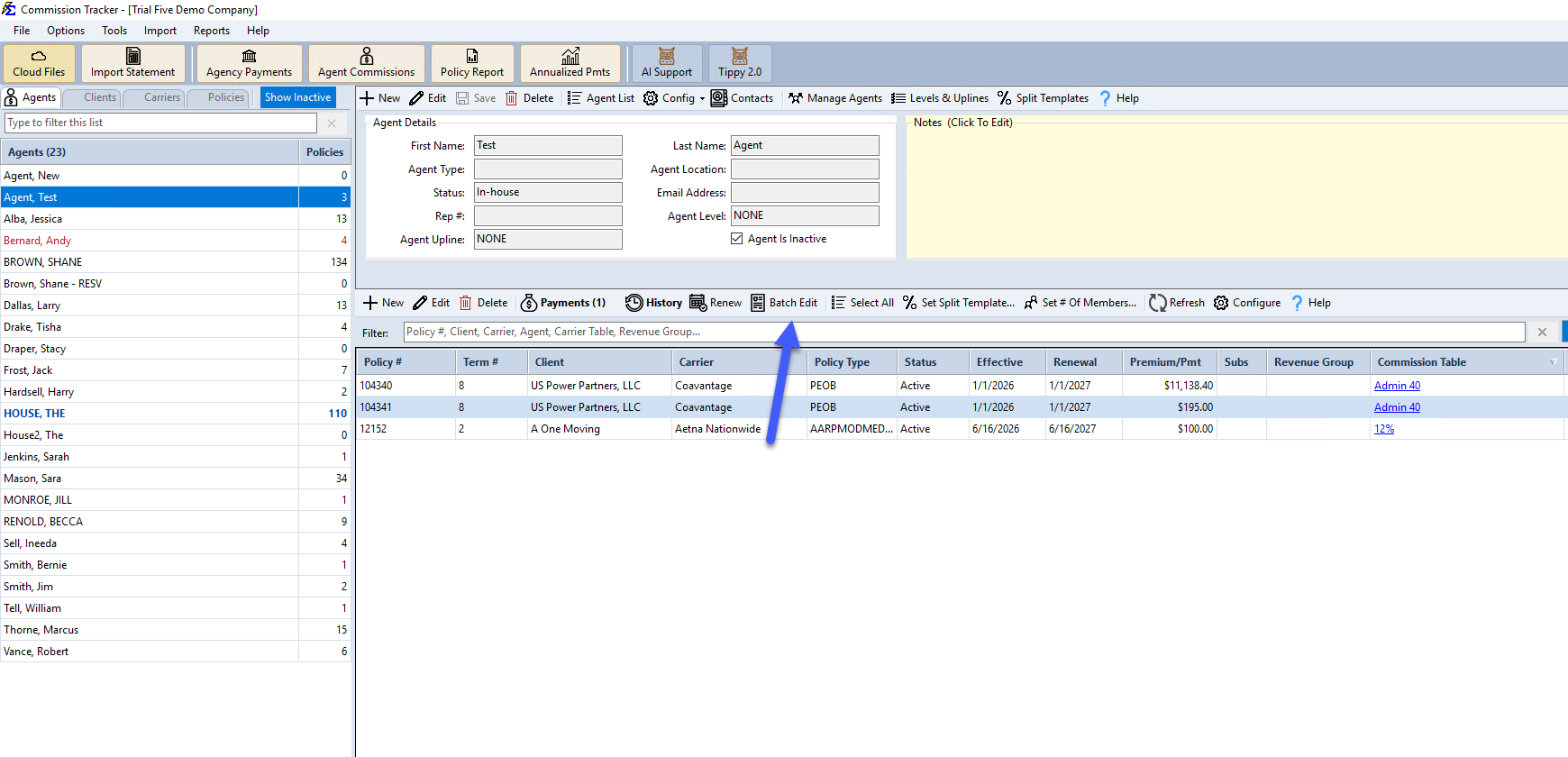
Task: Edit the selected agent details
Action: click(x=428, y=98)
